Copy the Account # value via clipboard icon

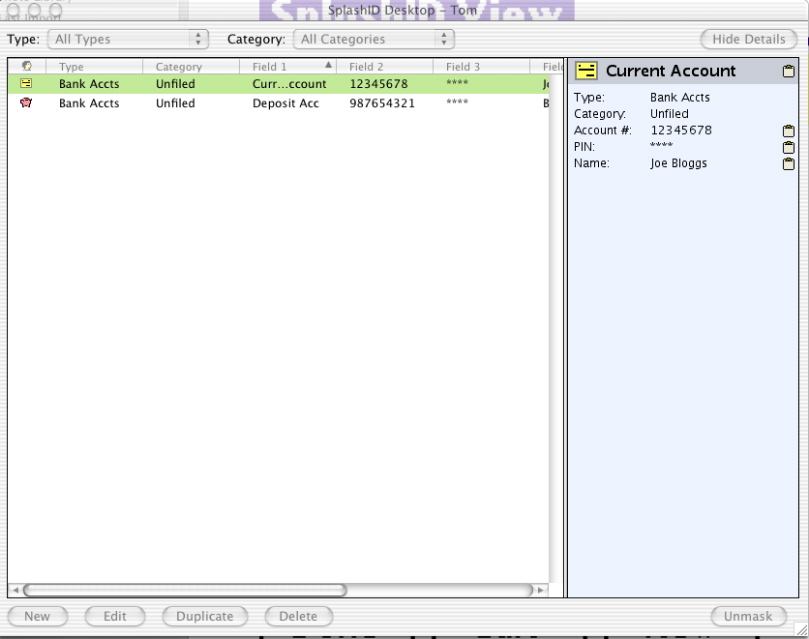click(788, 131)
